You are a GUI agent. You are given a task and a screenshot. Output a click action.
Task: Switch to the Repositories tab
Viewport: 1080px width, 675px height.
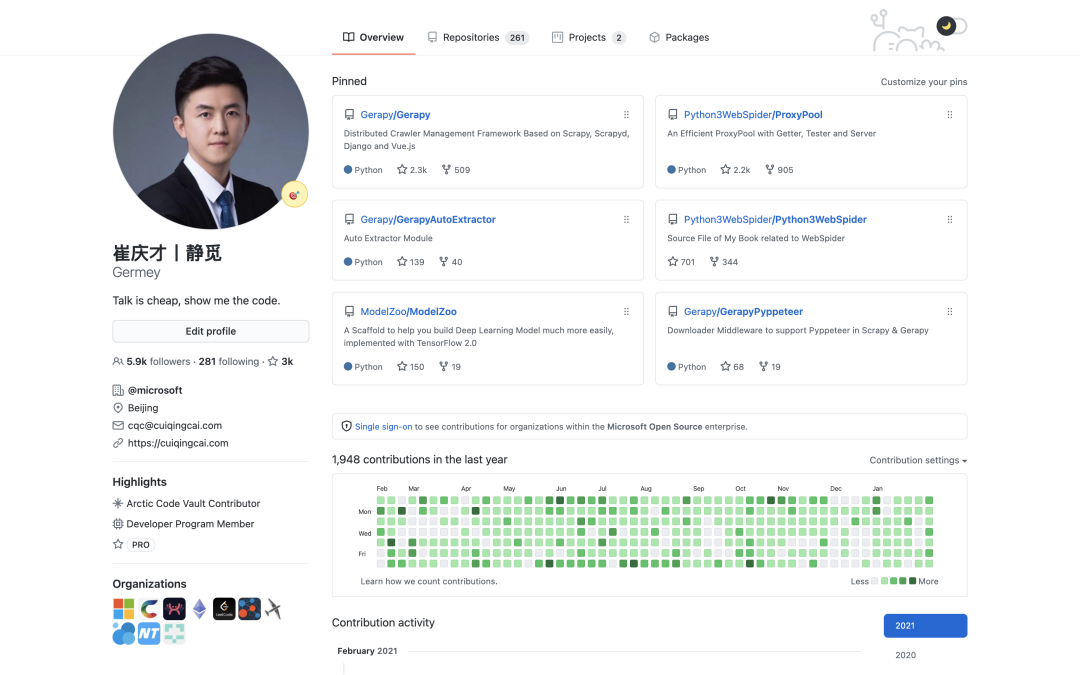[477, 37]
